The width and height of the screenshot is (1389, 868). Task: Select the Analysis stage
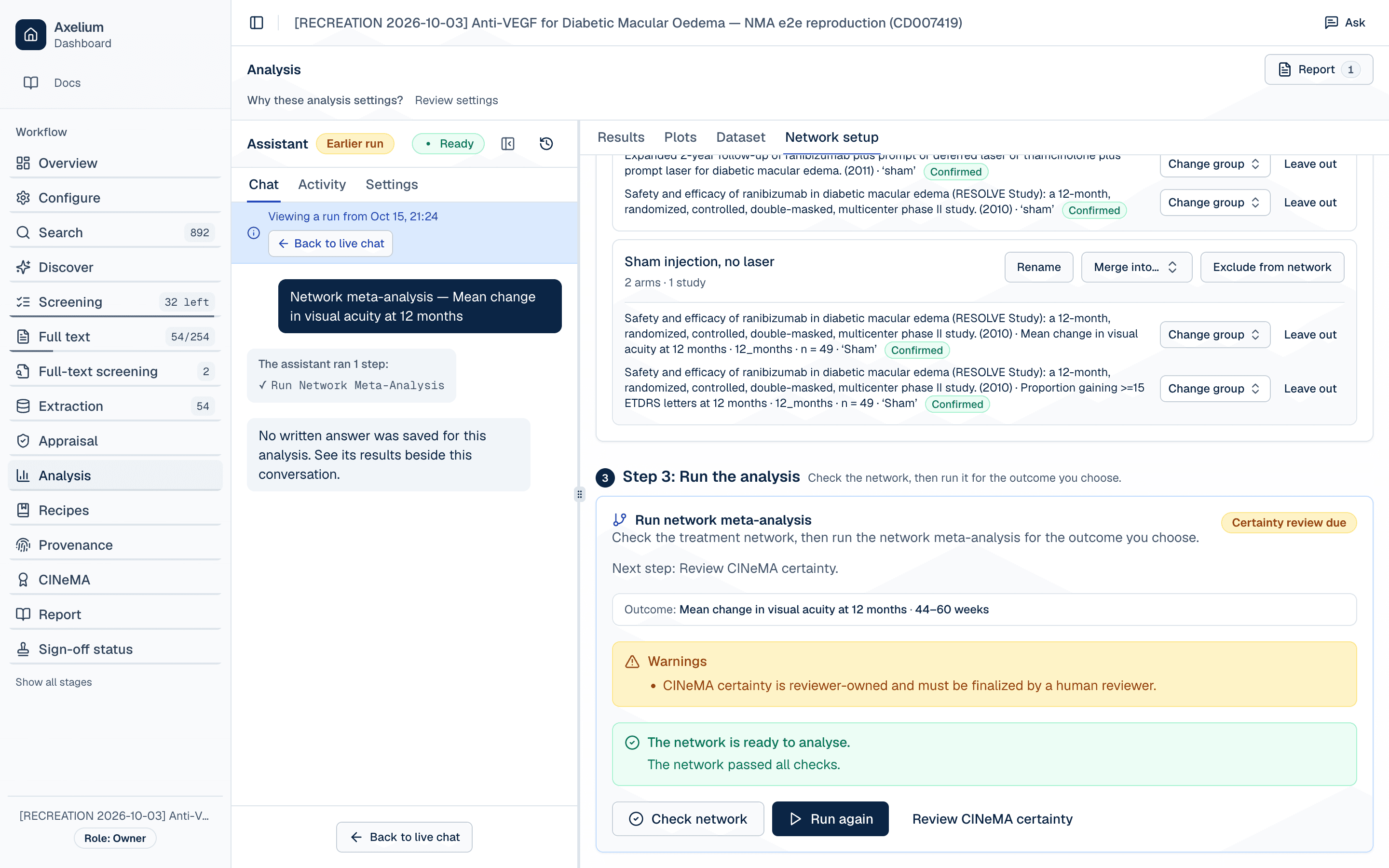tap(115, 475)
